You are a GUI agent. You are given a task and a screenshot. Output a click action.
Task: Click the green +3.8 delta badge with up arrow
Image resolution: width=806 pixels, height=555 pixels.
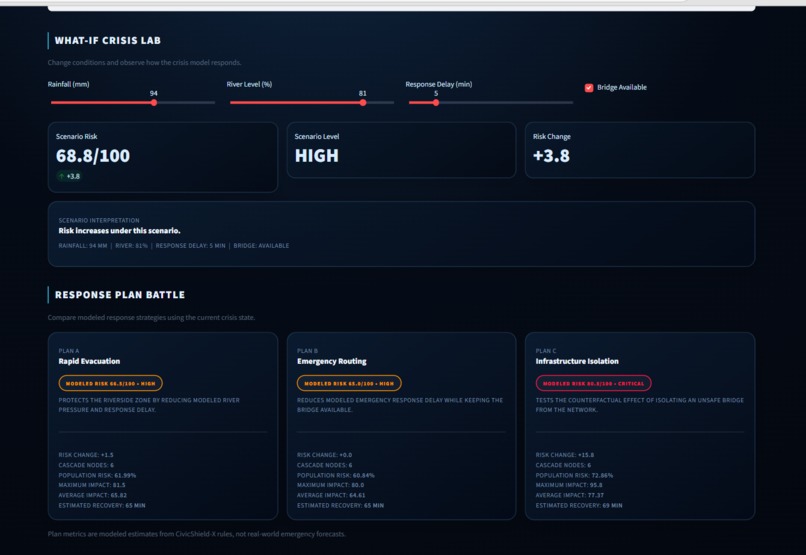(69, 176)
